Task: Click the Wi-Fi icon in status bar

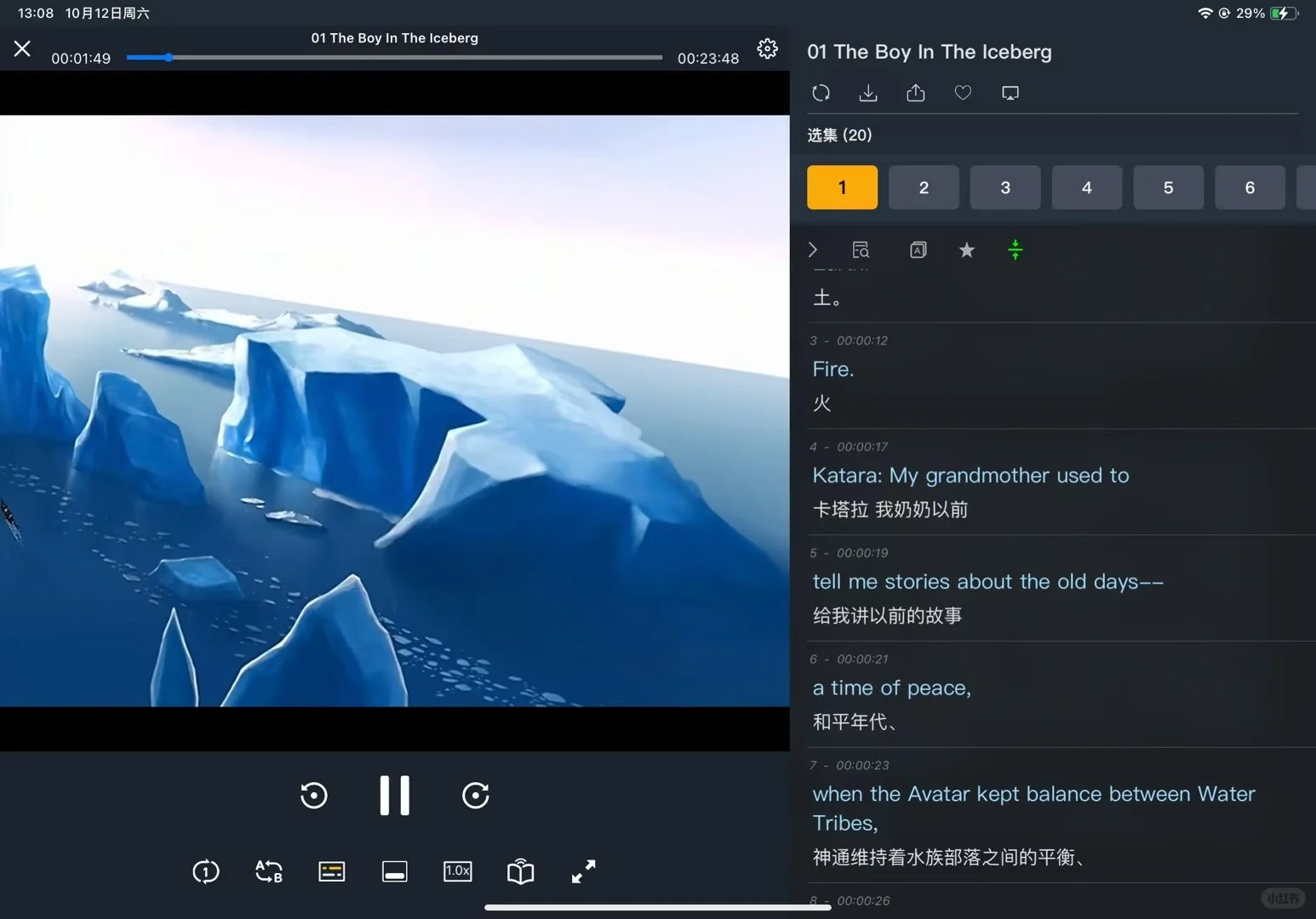Action: coord(1204,13)
